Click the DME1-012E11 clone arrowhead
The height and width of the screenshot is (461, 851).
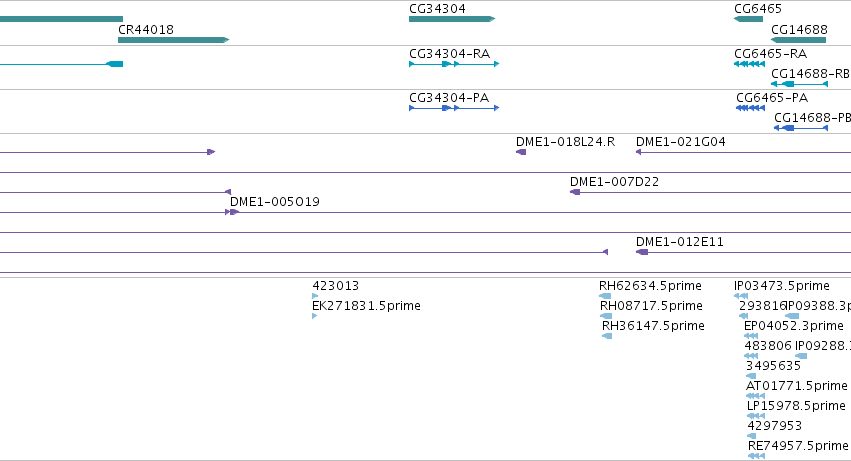tap(642, 252)
